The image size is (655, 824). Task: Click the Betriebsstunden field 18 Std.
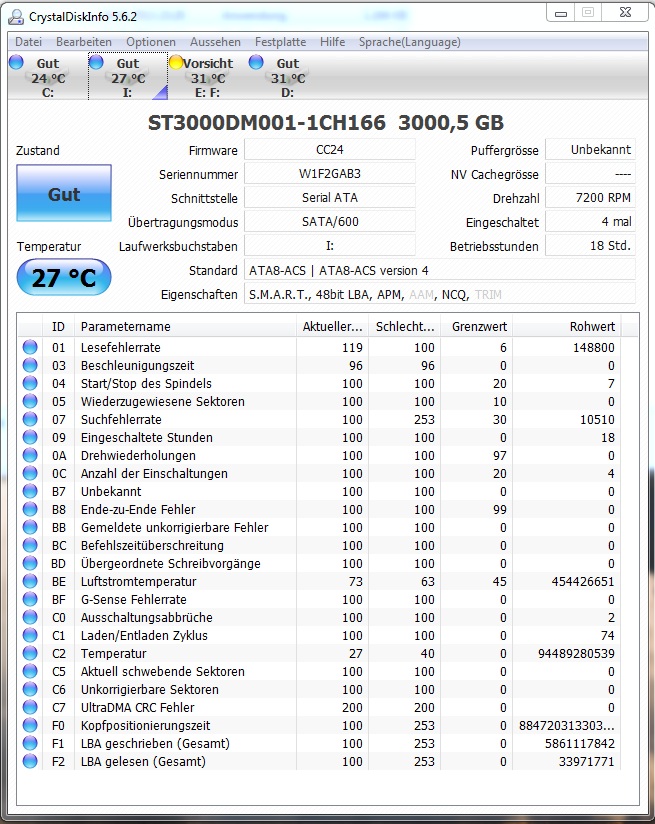[x=590, y=245]
